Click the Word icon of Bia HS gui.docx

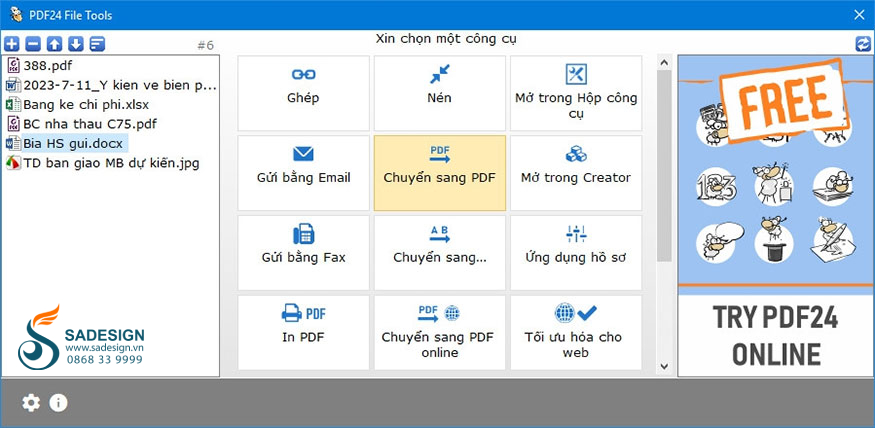pyautogui.click(x=13, y=143)
